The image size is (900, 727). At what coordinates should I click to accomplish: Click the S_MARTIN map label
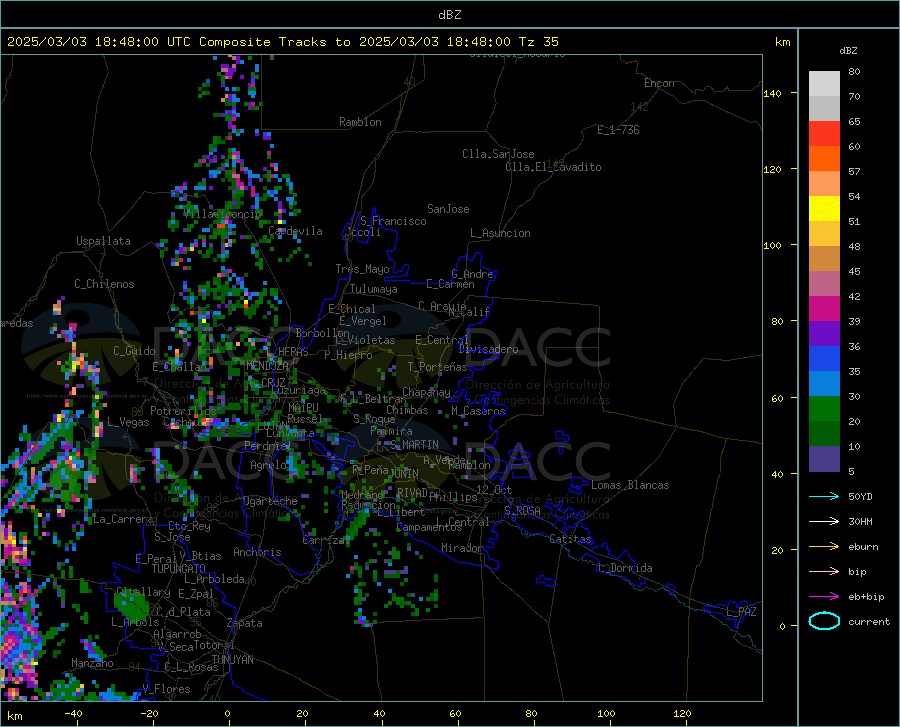click(414, 445)
